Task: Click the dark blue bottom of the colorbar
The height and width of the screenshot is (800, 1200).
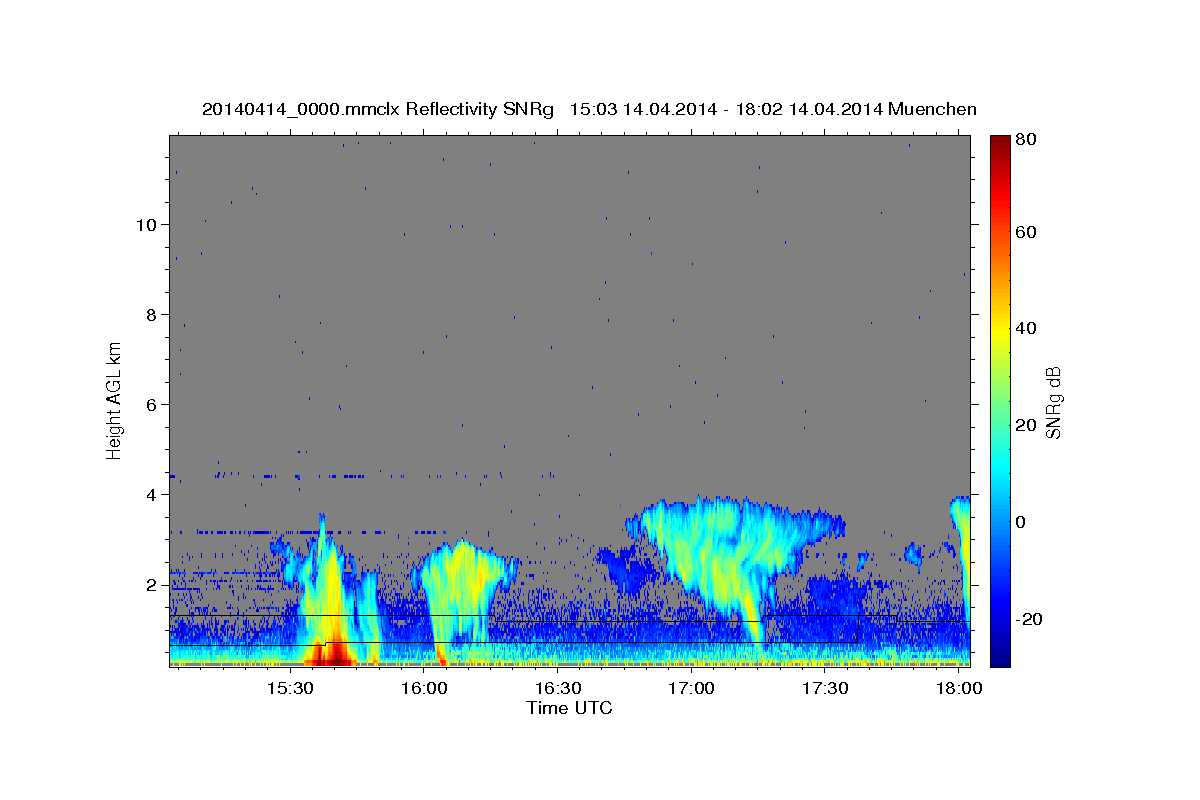Action: tap(999, 658)
